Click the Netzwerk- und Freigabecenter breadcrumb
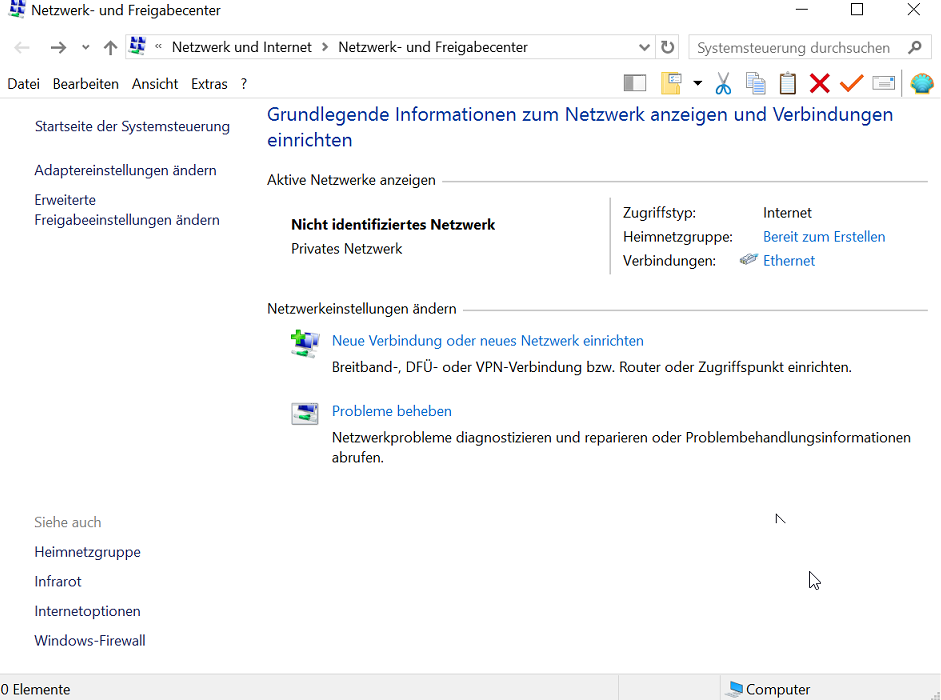Viewport: 941px width, 700px height. click(x=433, y=47)
